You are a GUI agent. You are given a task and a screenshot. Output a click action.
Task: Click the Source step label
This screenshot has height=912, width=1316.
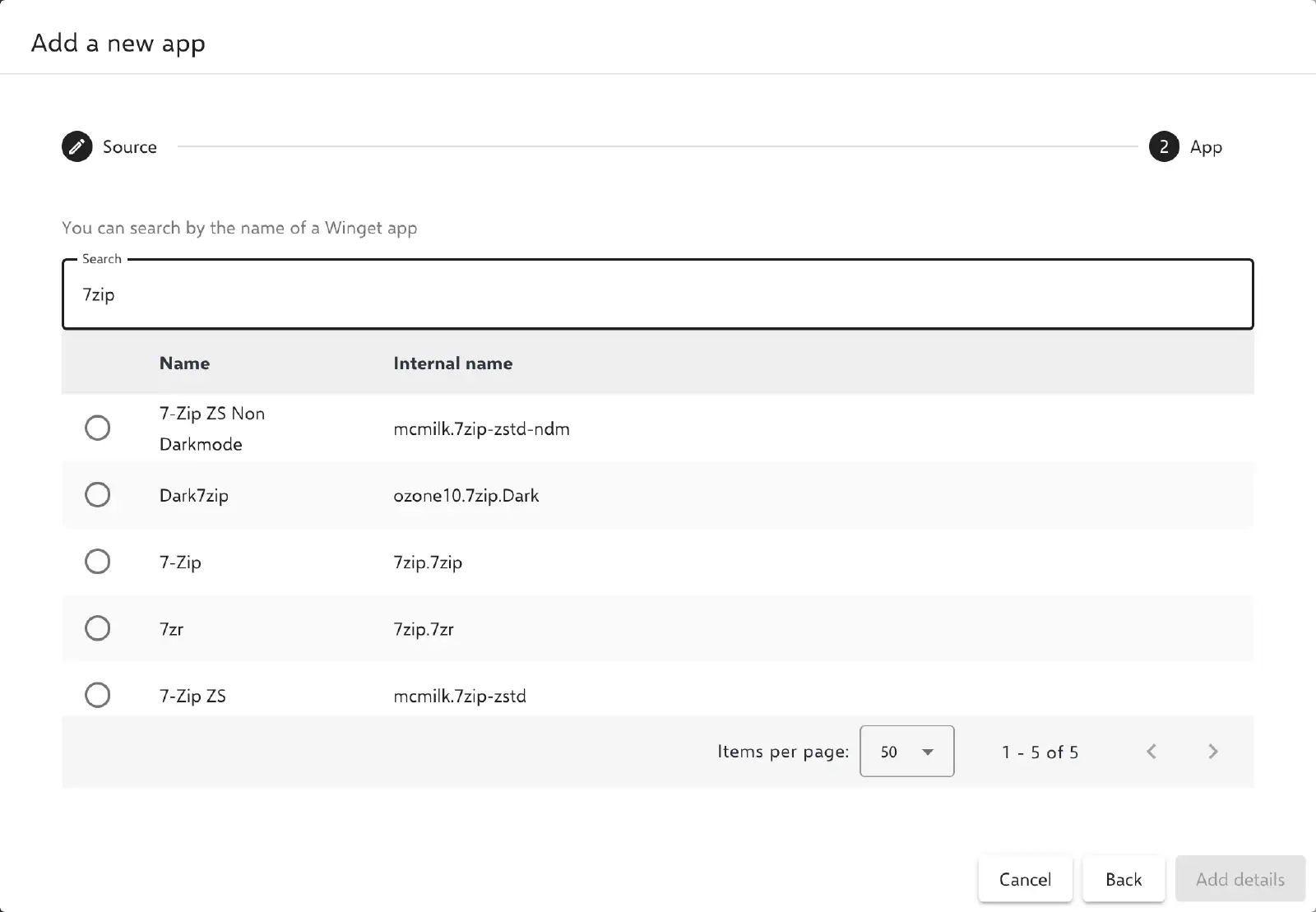tap(130, 147)
